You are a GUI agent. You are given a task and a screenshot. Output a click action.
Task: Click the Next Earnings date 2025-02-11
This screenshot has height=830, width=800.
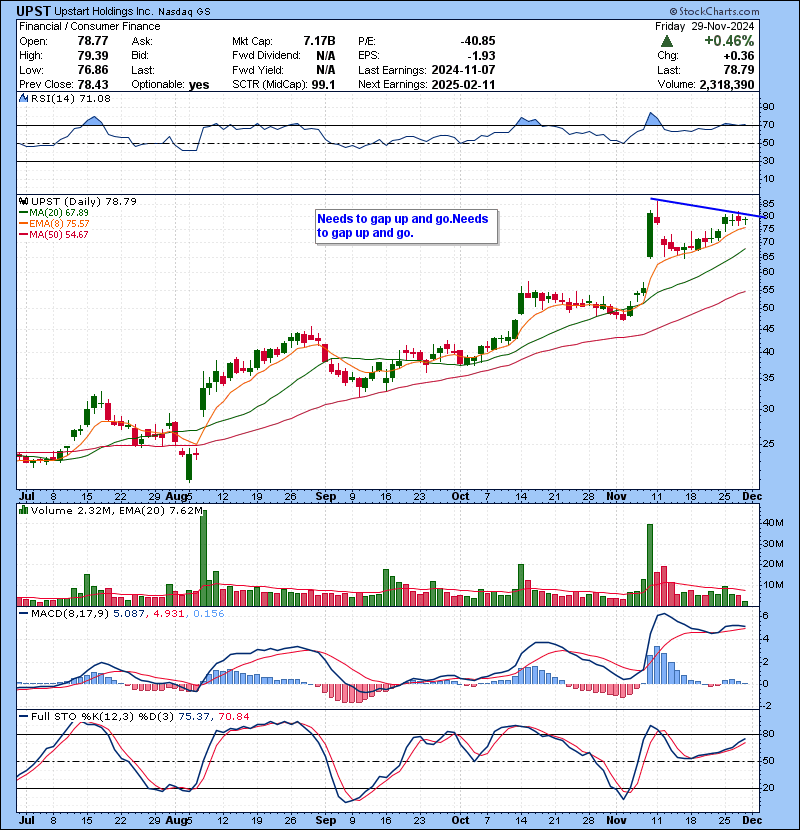tap(463, 85)
